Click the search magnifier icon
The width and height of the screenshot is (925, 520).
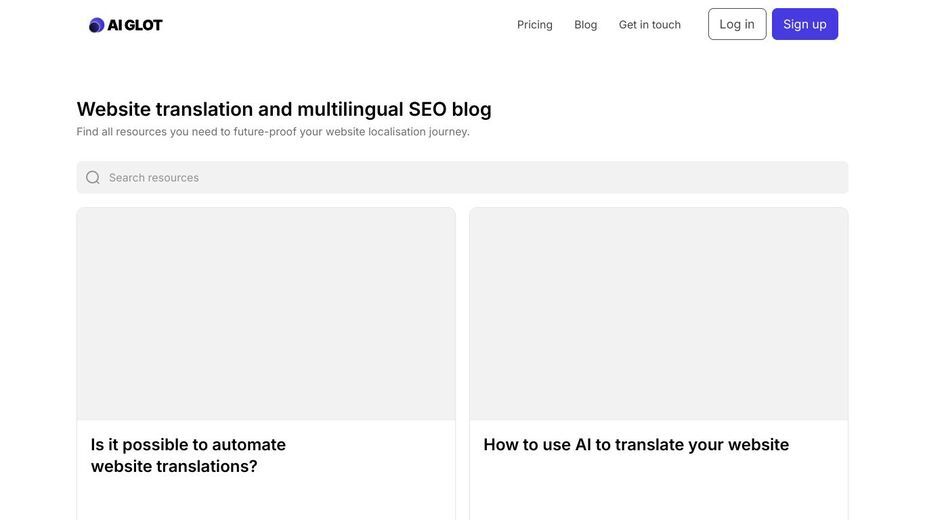(x=93, y=178)
